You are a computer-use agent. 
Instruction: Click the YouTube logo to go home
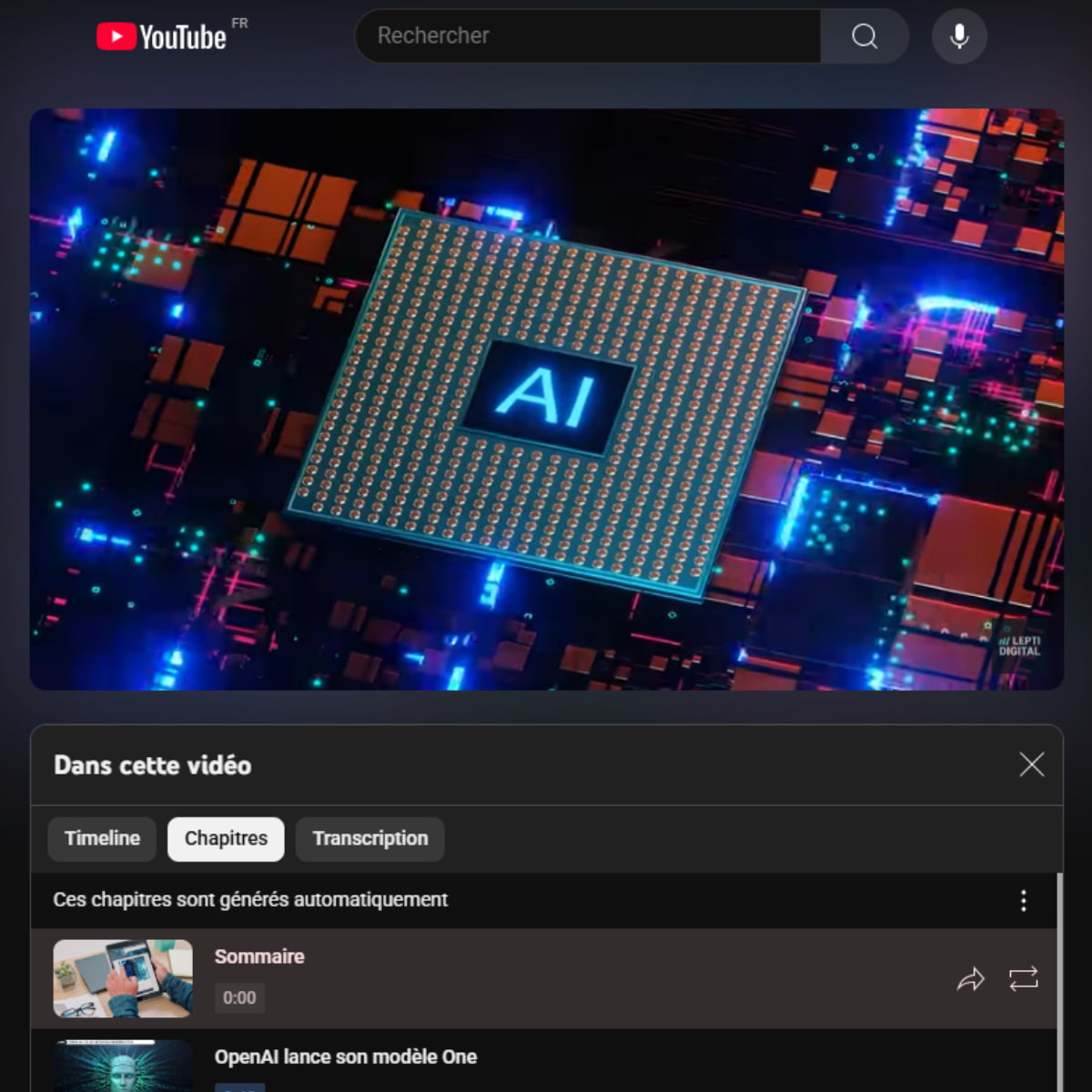coord(161,36)
